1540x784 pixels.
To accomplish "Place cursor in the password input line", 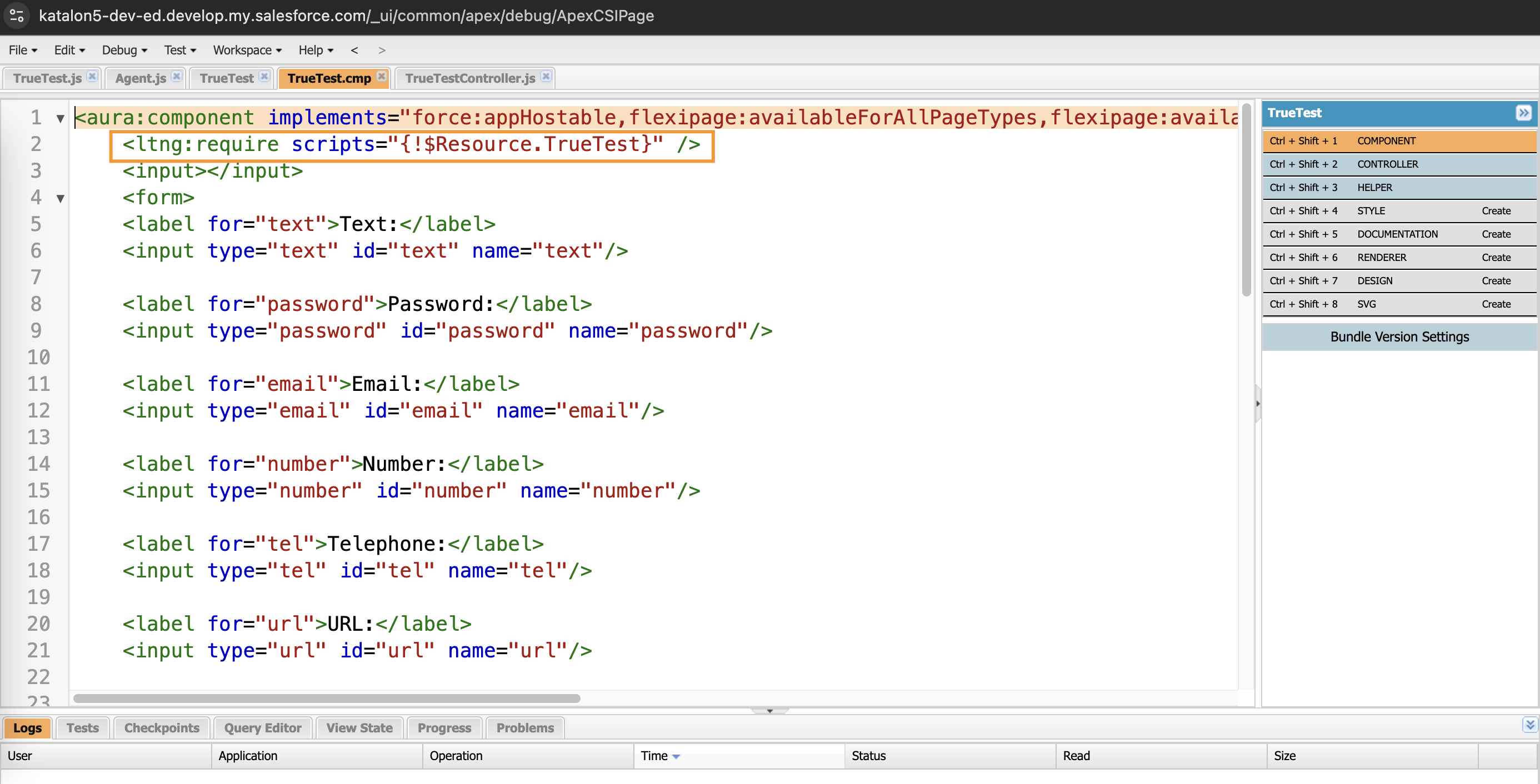I will pos(447,331).
